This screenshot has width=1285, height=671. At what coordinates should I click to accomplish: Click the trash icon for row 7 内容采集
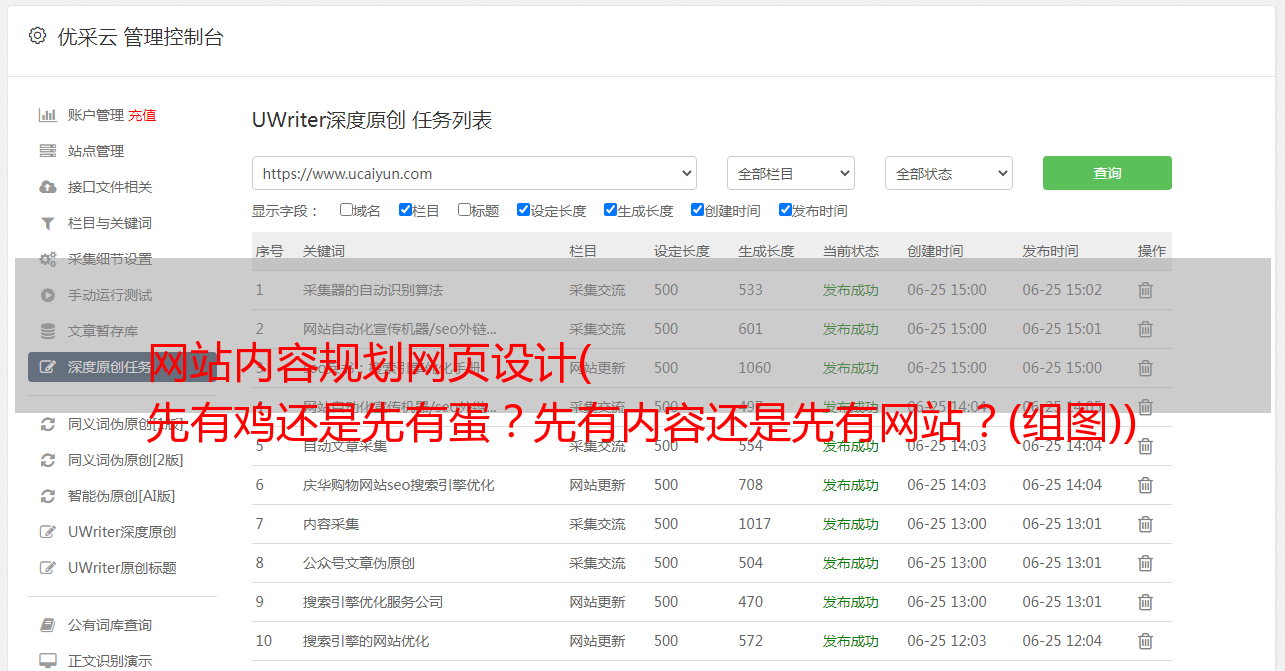(1145, 524)
